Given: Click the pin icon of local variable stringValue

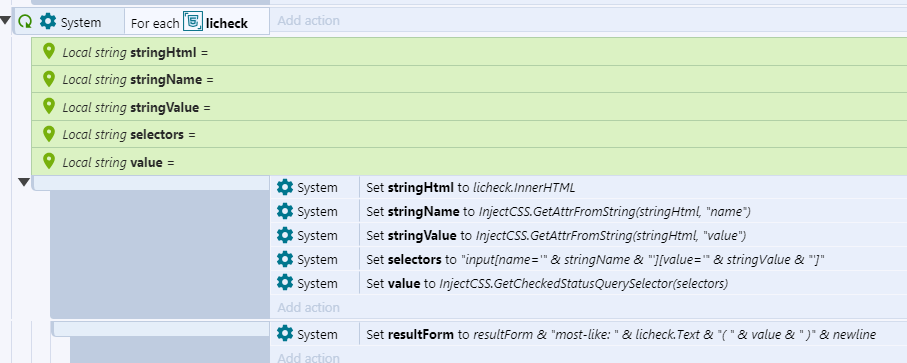Looking at the screenshot, I should pos(49,106).
